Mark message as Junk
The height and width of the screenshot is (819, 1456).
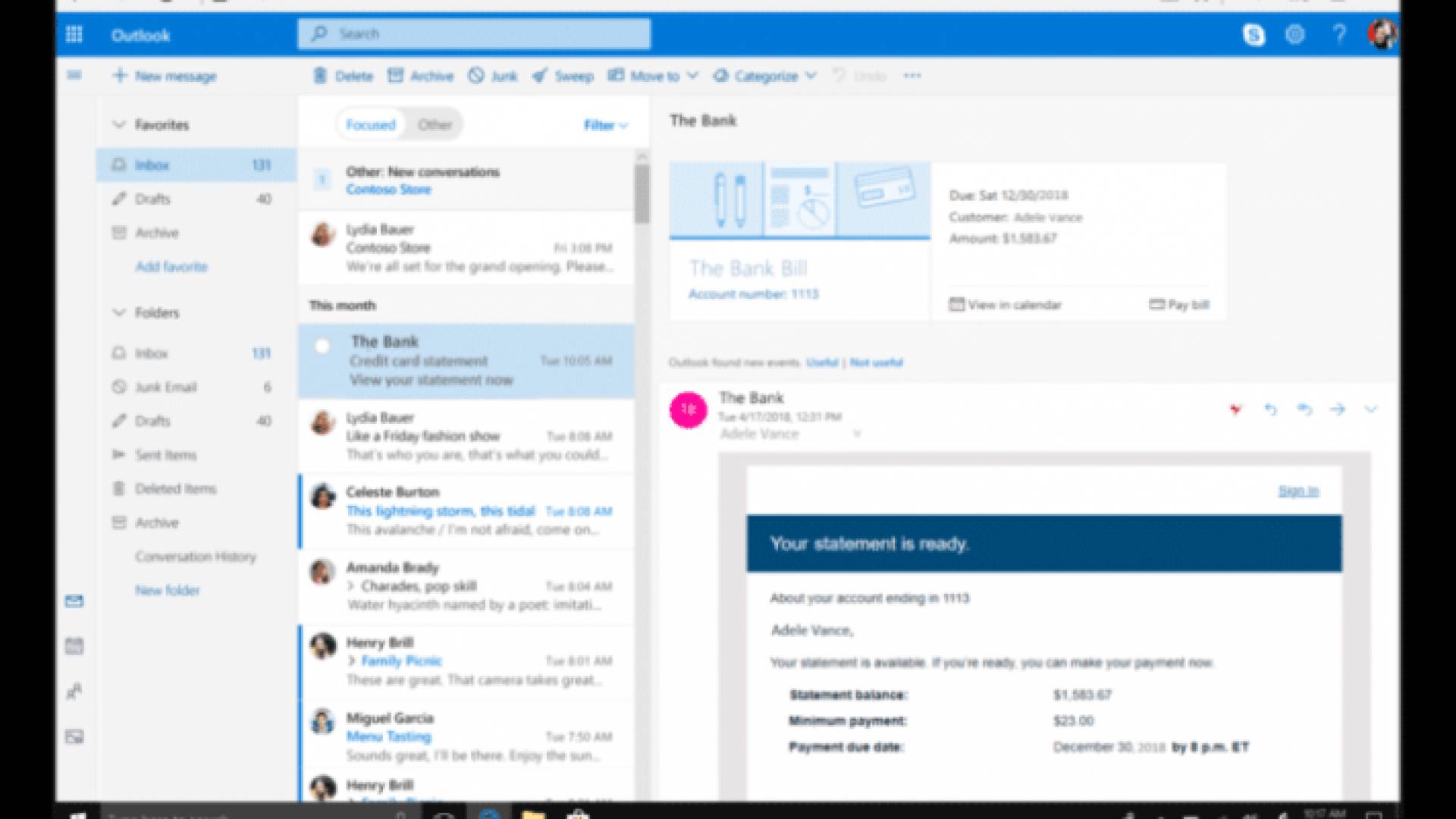click(x=493, y=76)
